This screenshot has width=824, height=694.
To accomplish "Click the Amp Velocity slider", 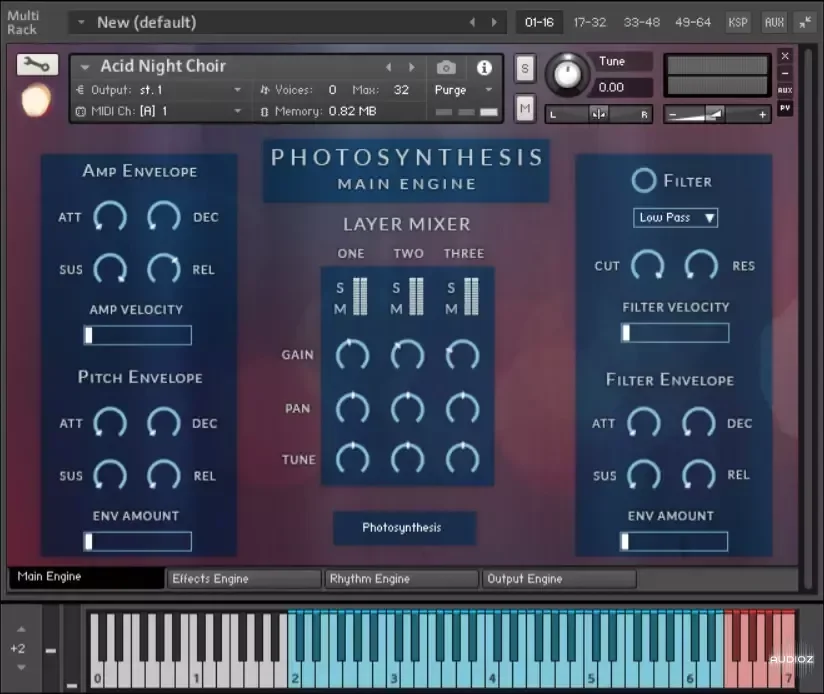I will tap(138, 335).
